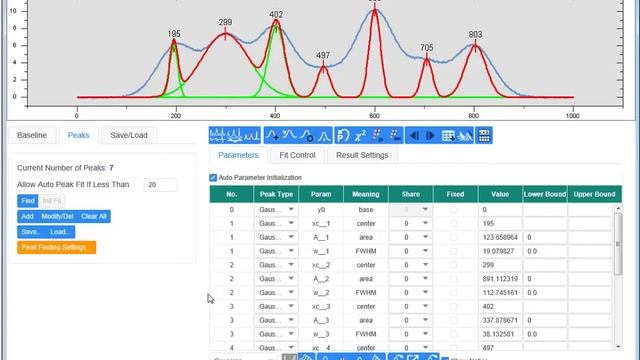Tick the Fixed checkbox for y0
The height and width of the screenshot is (360, 640).
pyautogui.click(x=453, y=210)
